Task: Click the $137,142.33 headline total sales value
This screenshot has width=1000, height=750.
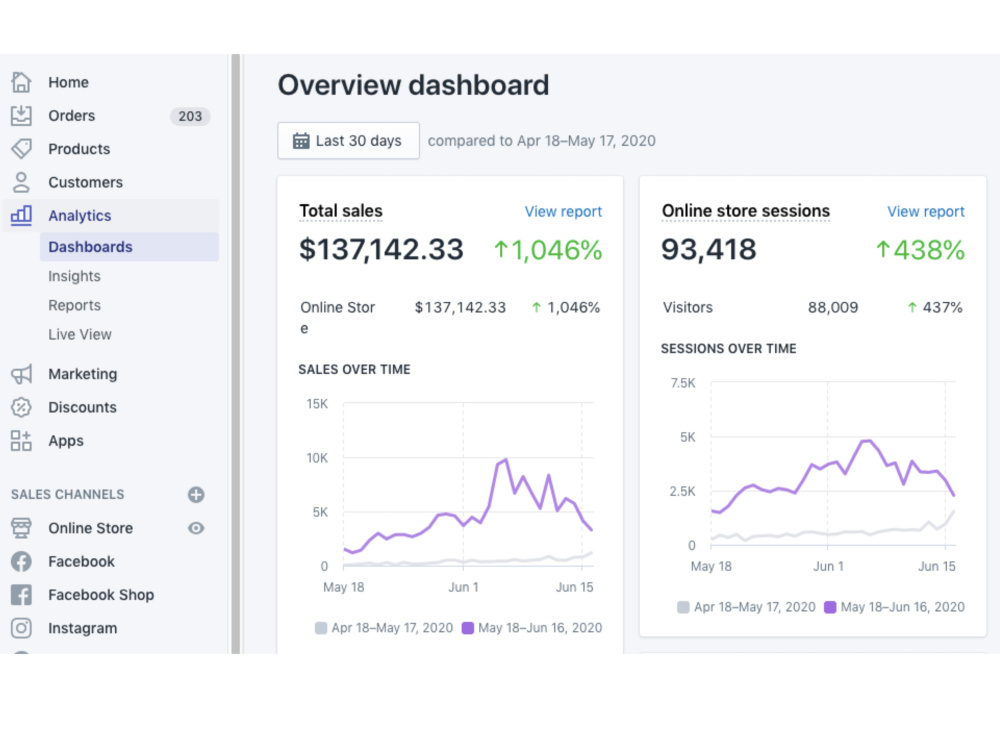Action: 381,249
